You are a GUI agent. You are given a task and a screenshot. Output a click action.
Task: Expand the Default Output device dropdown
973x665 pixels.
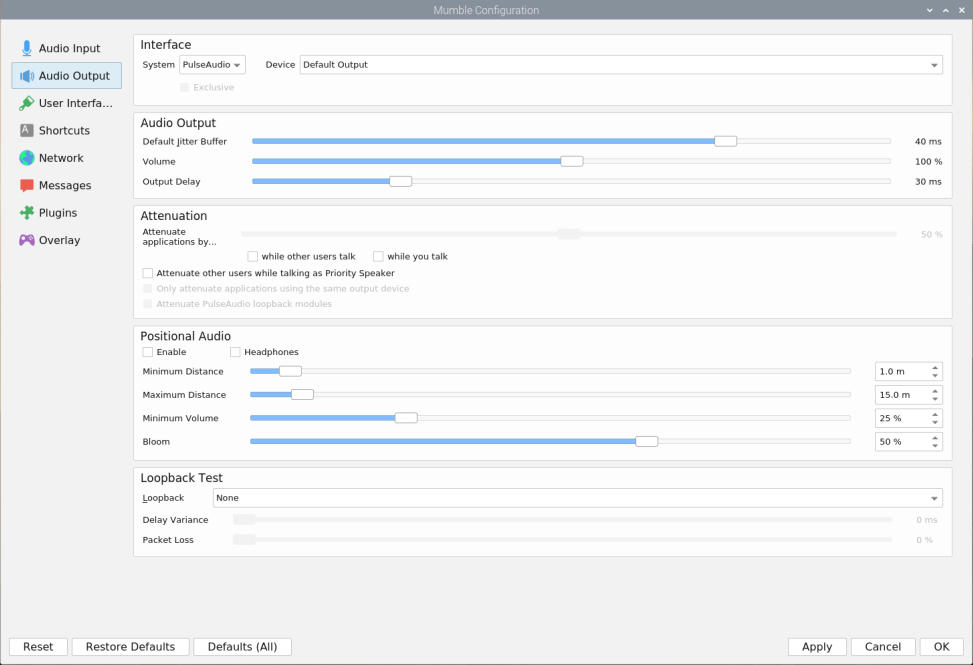621,65
